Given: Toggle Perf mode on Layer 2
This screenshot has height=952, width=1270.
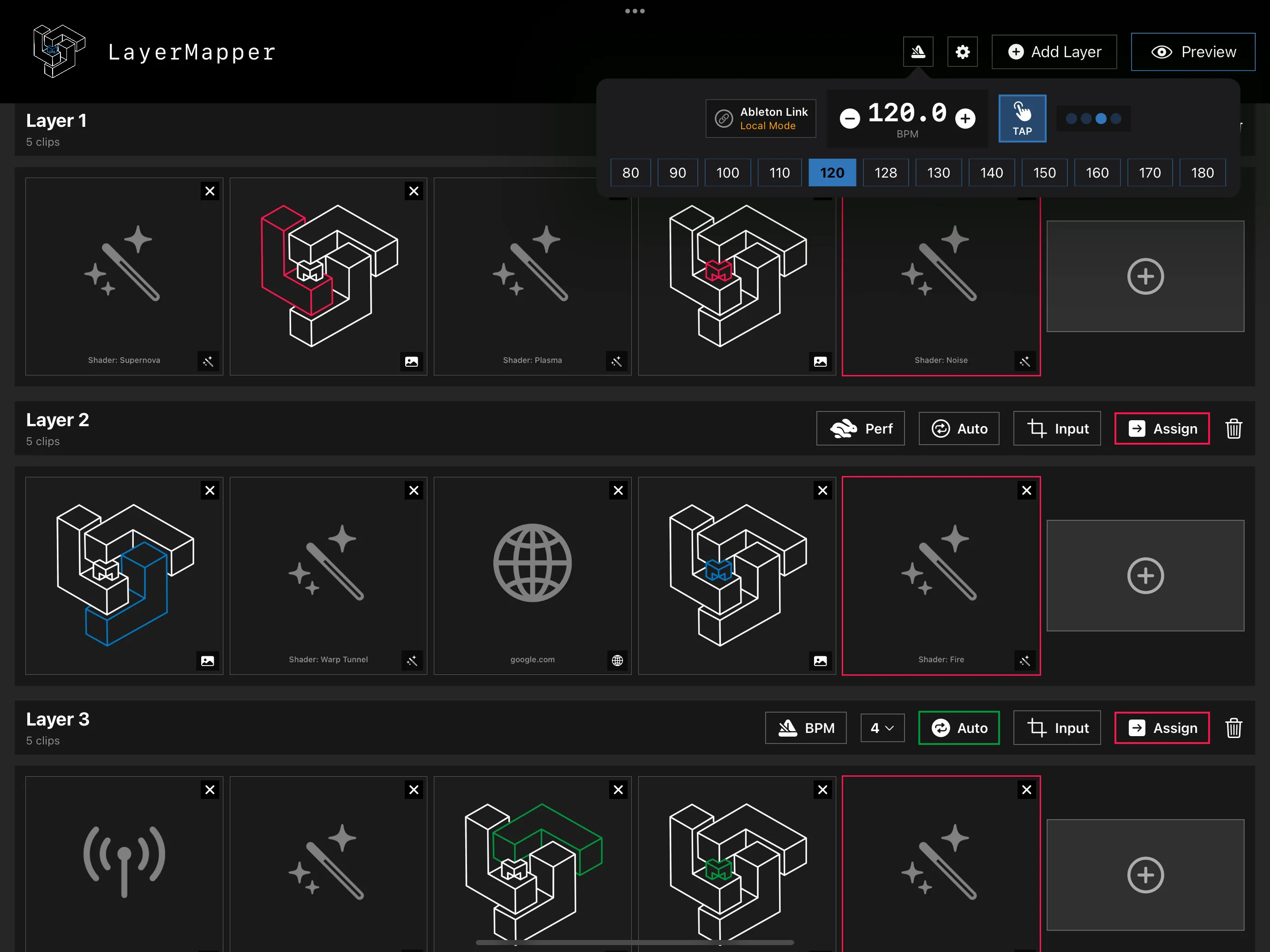Looking at the screenshot, I should (x=860, y=428).
